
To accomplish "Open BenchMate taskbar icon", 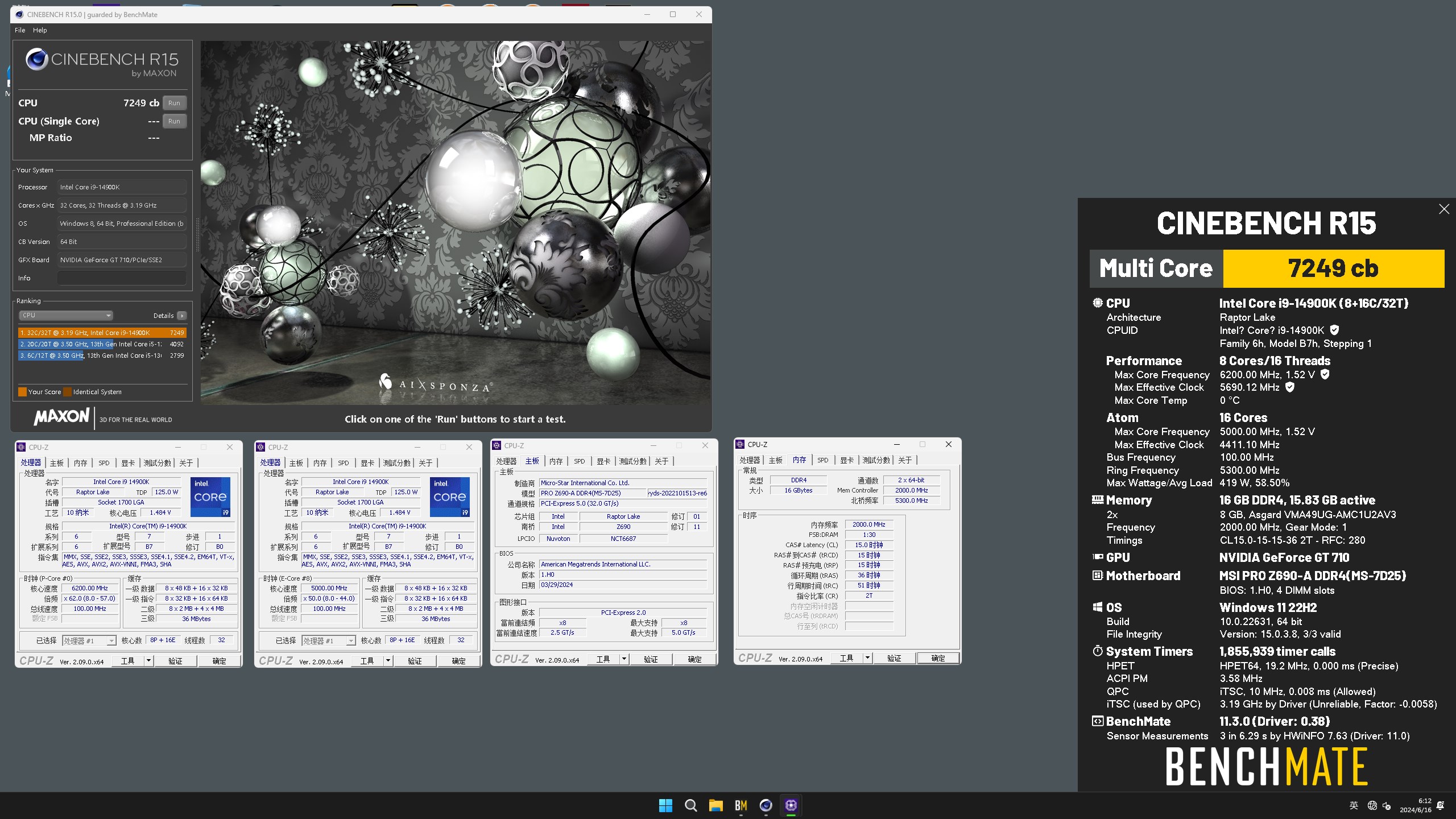I will [x=741, y=805].
